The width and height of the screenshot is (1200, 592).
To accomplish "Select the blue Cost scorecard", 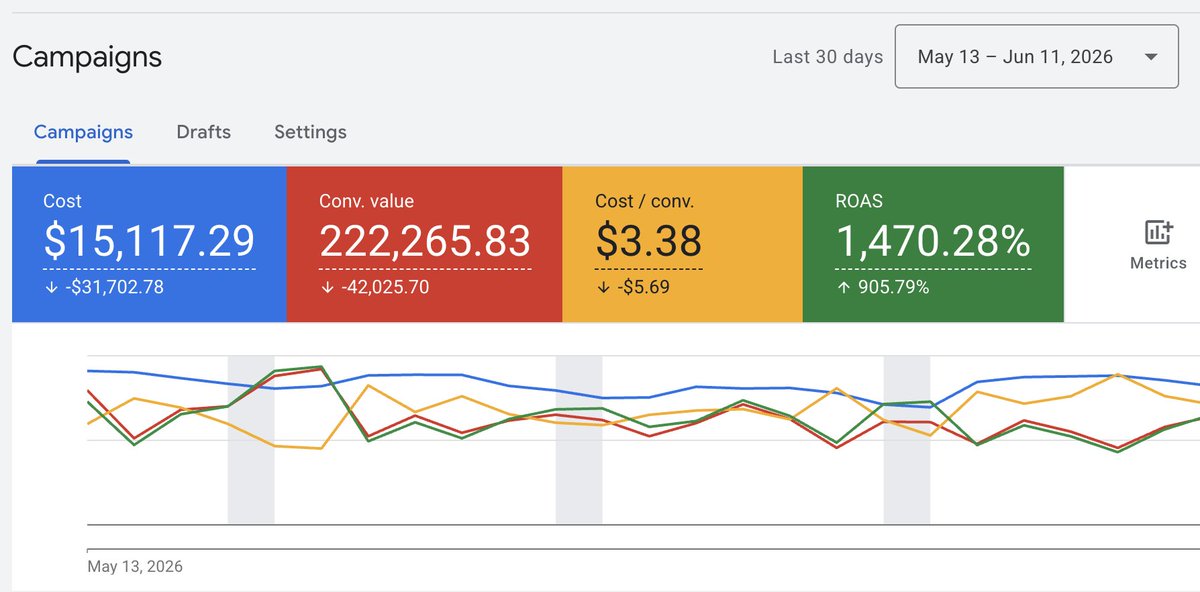I will pos(149,245).
